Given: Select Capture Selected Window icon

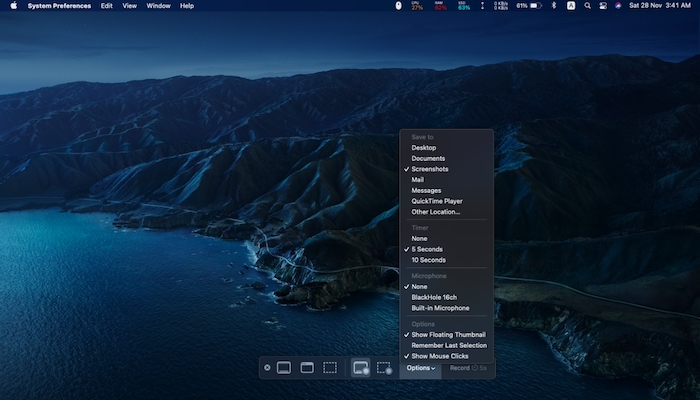Looking at the screenshot, I should pos(307,368).
